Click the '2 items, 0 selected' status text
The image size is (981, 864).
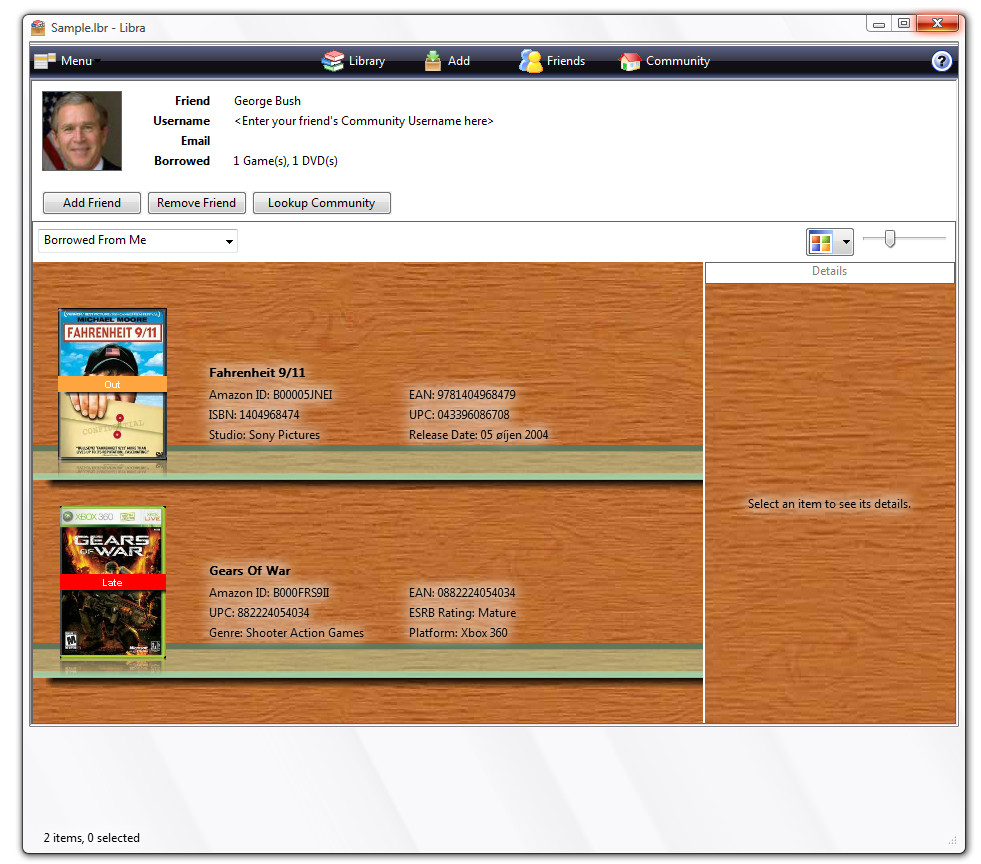[x=92, y=838]
